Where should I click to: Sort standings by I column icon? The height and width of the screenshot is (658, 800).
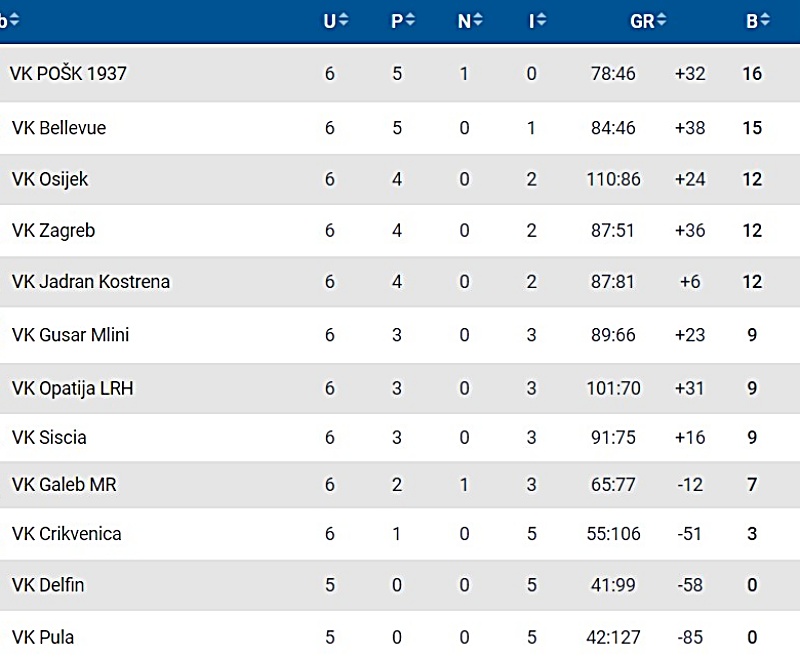click(541, 20)
